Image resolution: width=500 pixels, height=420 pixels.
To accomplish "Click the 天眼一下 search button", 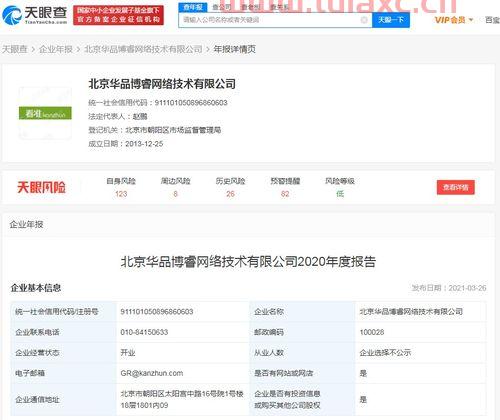I will tap(391, 20).
